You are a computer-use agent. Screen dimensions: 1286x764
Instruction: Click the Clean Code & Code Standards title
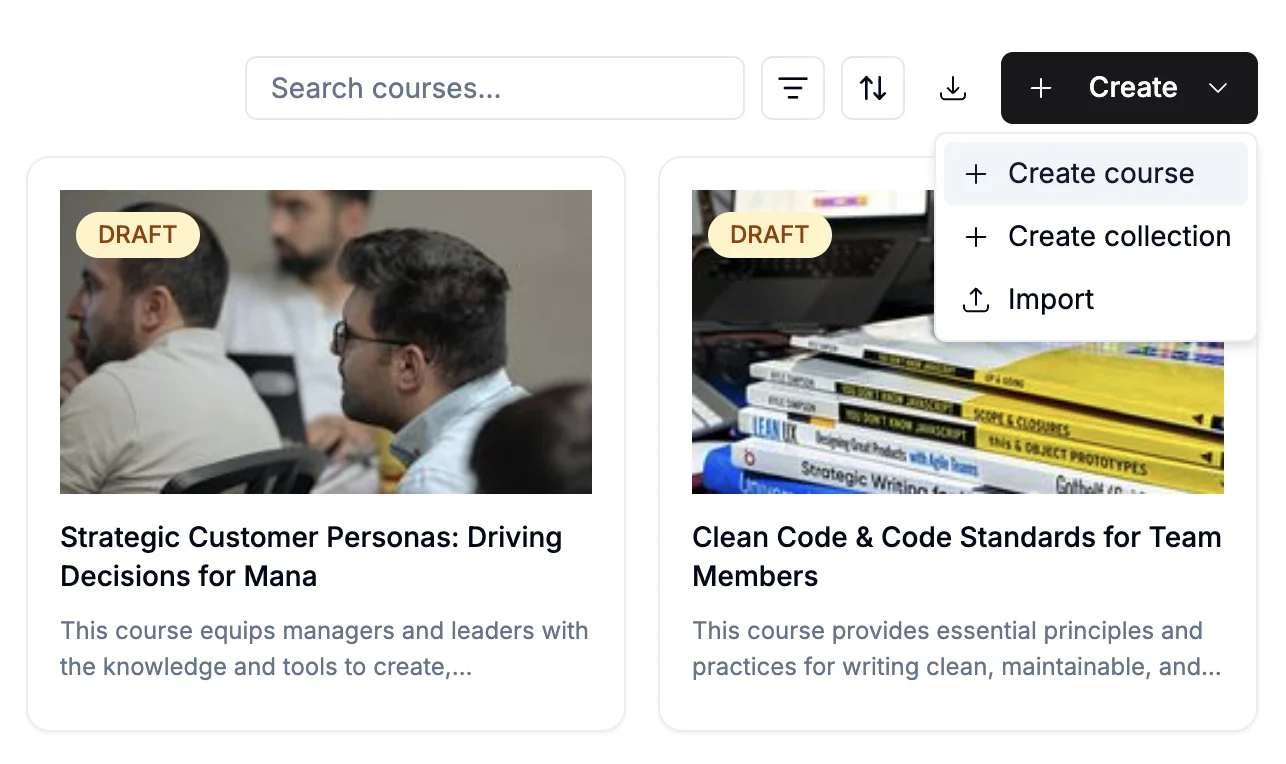[956, 556]
